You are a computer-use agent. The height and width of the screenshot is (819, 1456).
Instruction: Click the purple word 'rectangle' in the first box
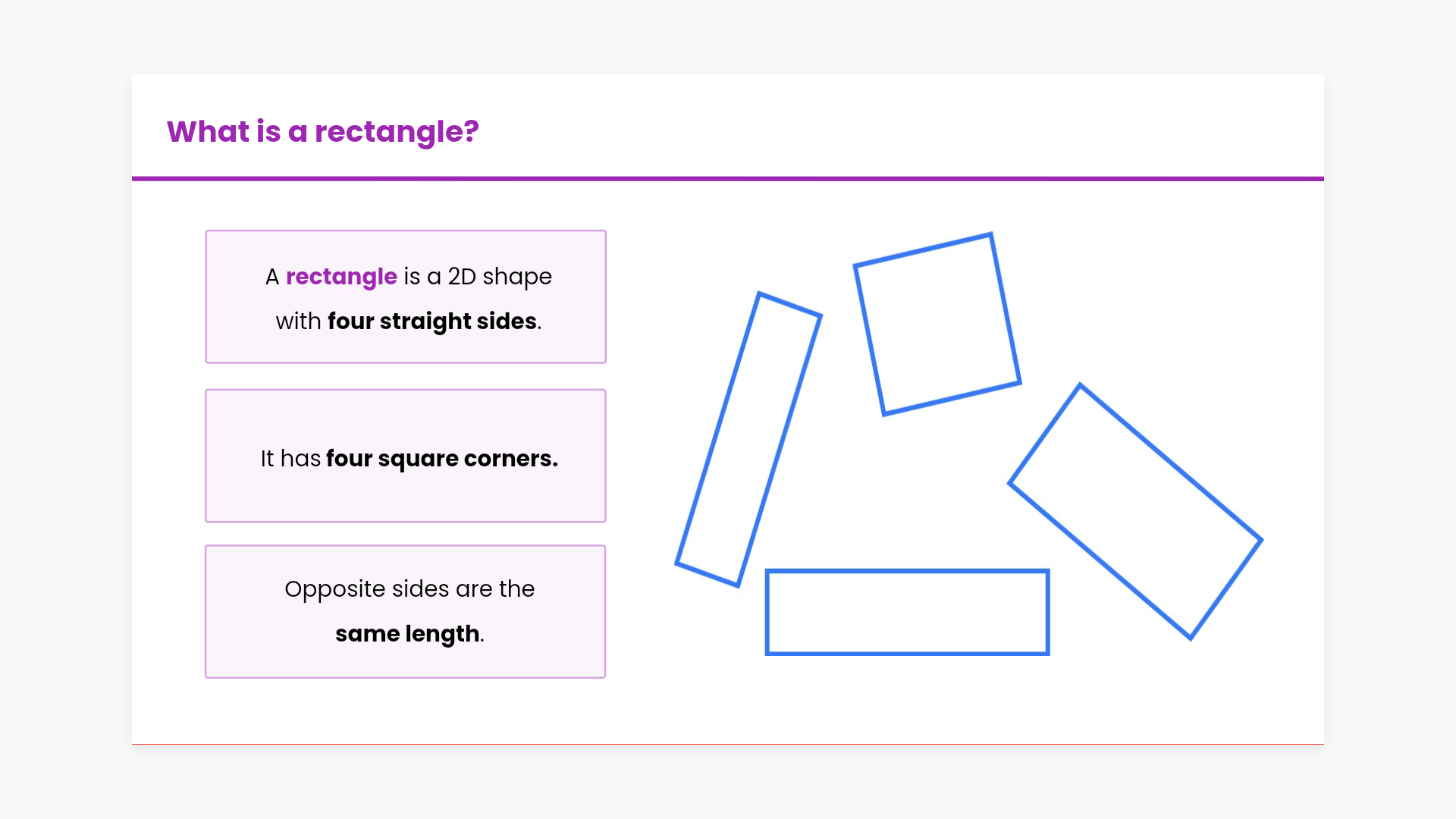341,277
